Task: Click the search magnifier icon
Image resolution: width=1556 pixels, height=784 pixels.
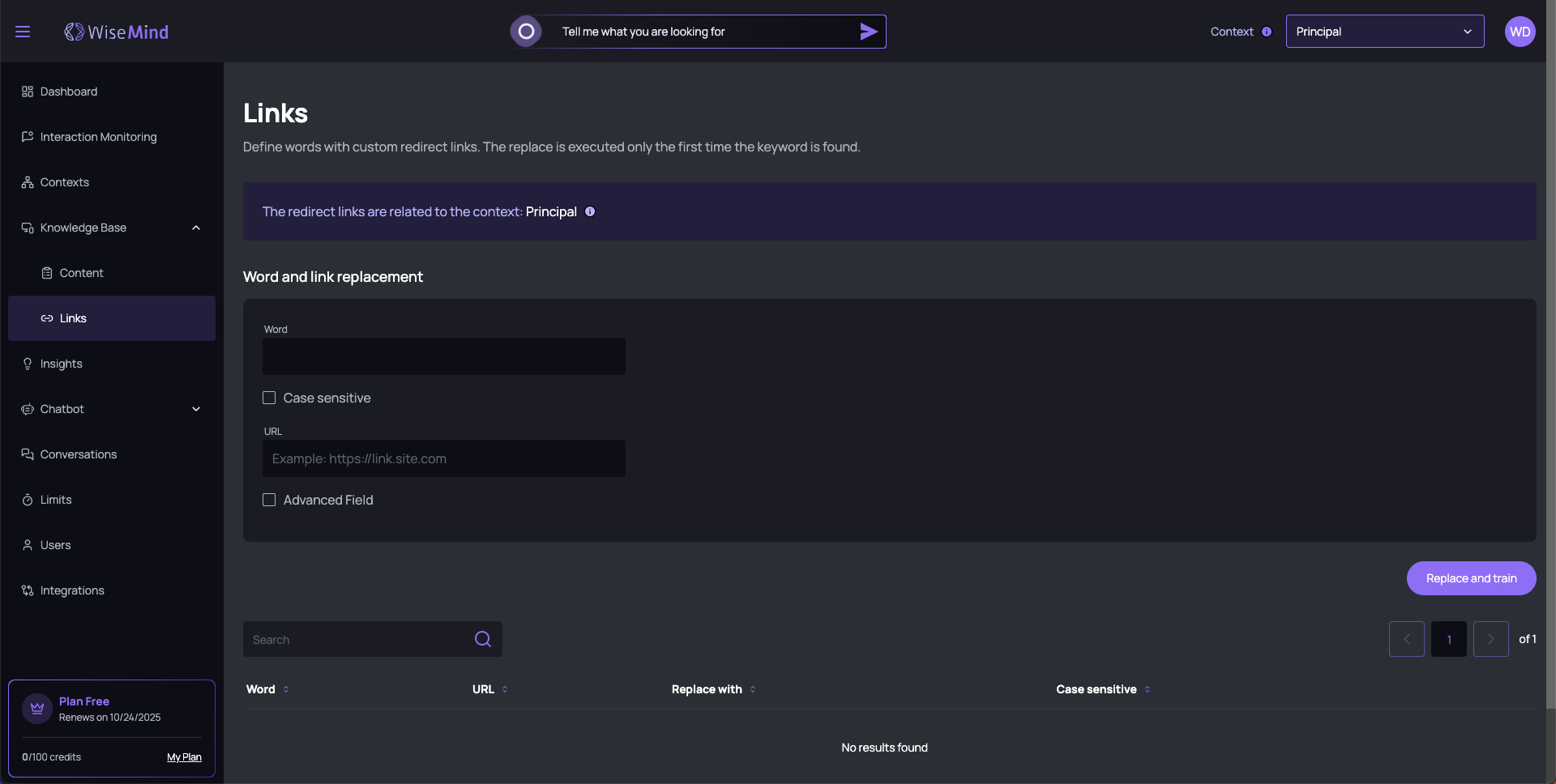Action: click(483, 639)
